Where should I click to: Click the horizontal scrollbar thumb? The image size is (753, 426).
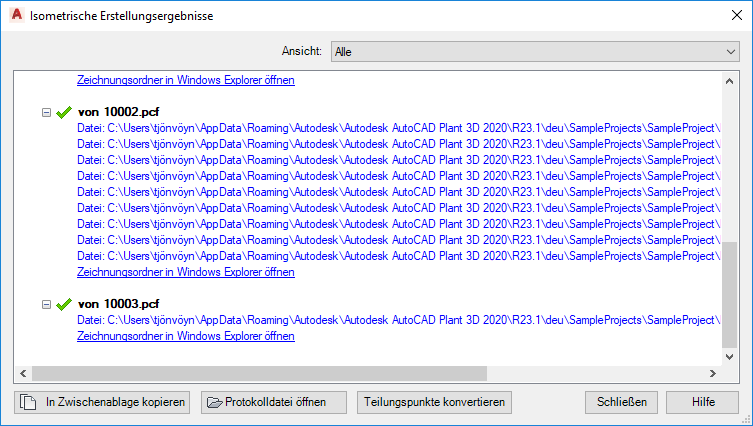point(259,373)
